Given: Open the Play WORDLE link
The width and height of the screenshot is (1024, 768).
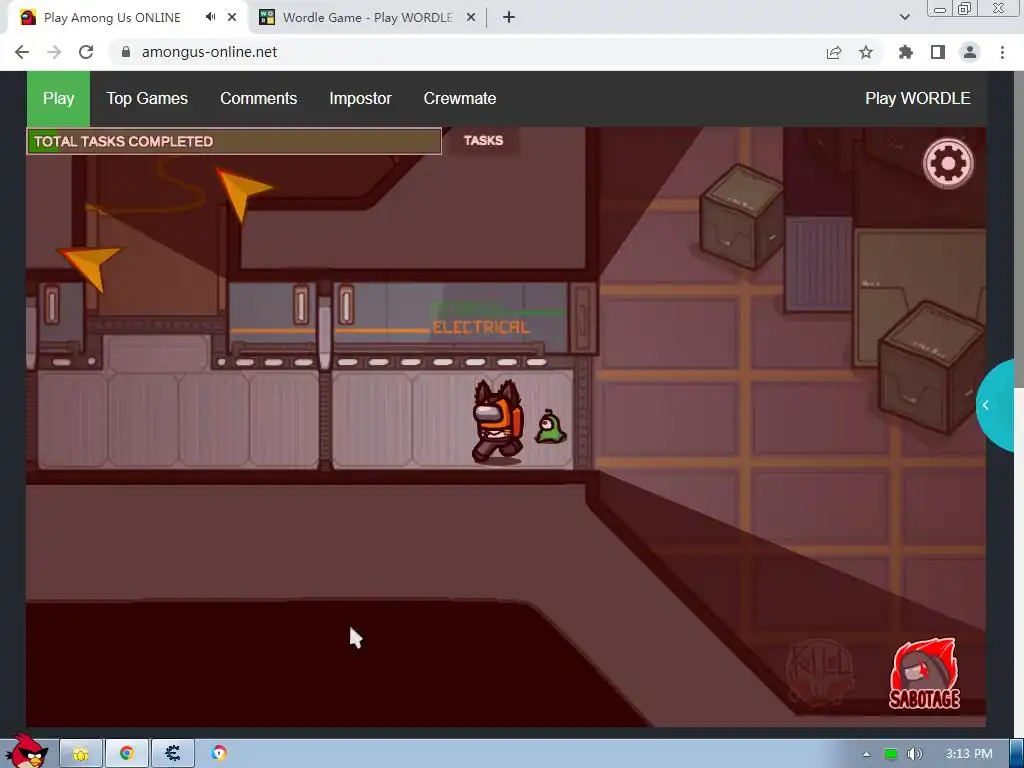Looking at the screenshot, I should click(x=918, y=99).
